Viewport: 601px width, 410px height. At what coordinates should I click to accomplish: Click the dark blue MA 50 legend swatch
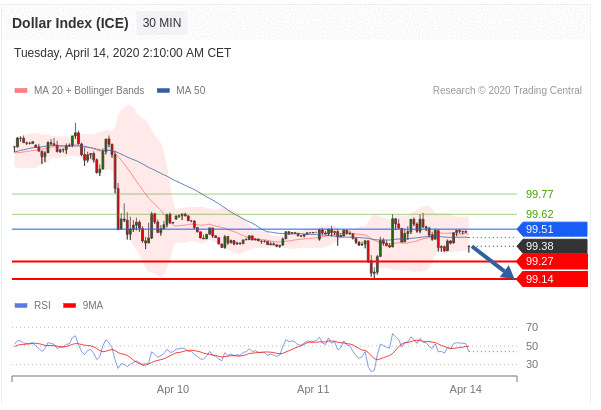click(x=163, y=91)
